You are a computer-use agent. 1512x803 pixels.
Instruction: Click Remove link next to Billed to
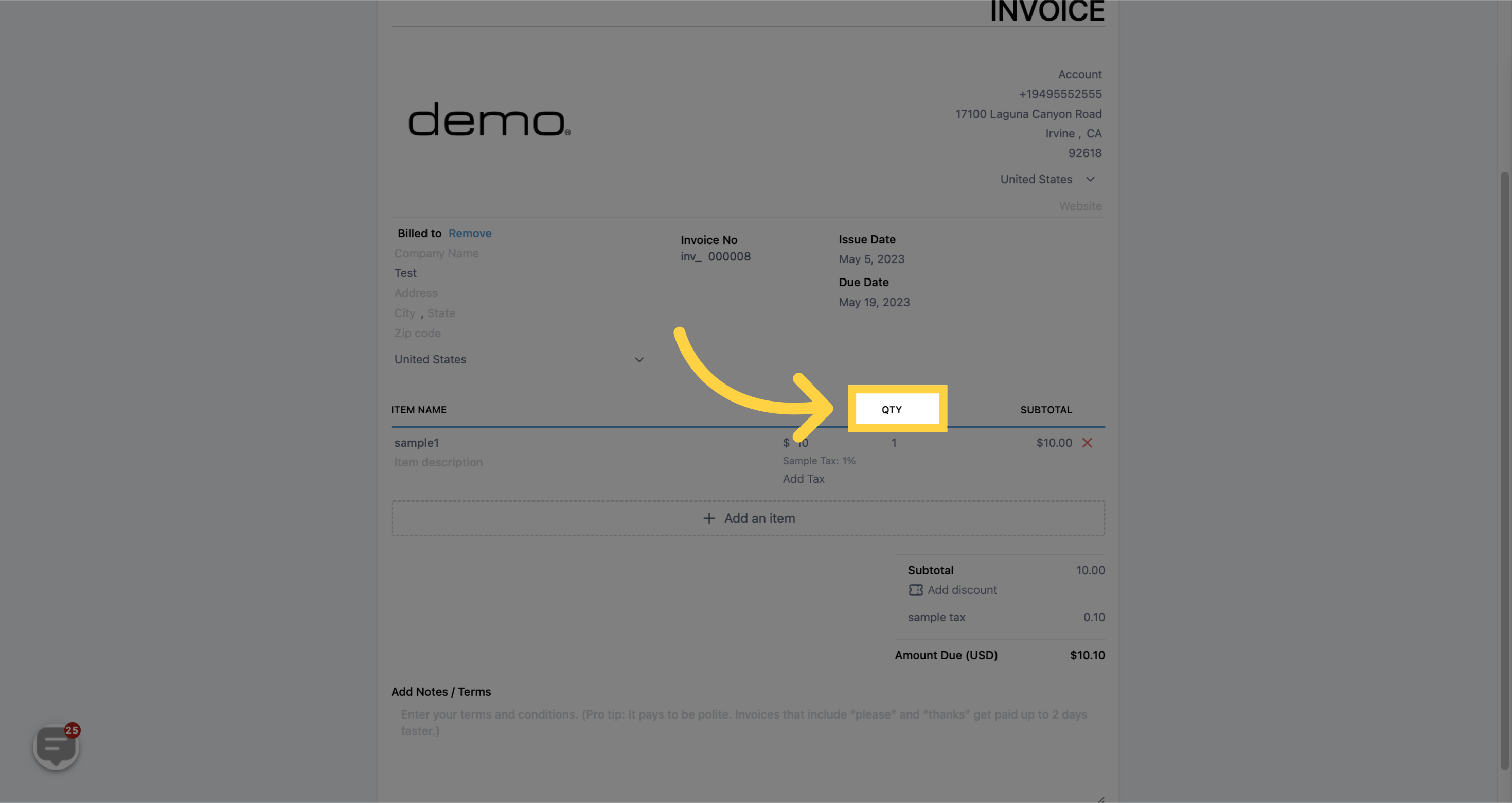coord(470,233)
